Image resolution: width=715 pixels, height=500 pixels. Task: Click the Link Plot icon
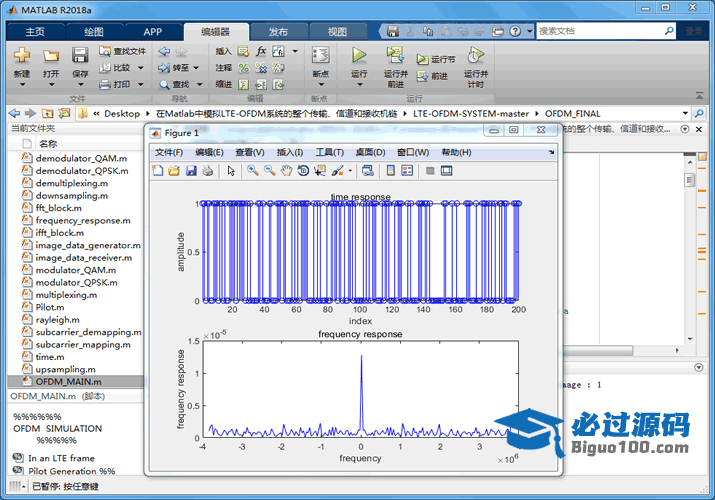click(x=368, y=171)
